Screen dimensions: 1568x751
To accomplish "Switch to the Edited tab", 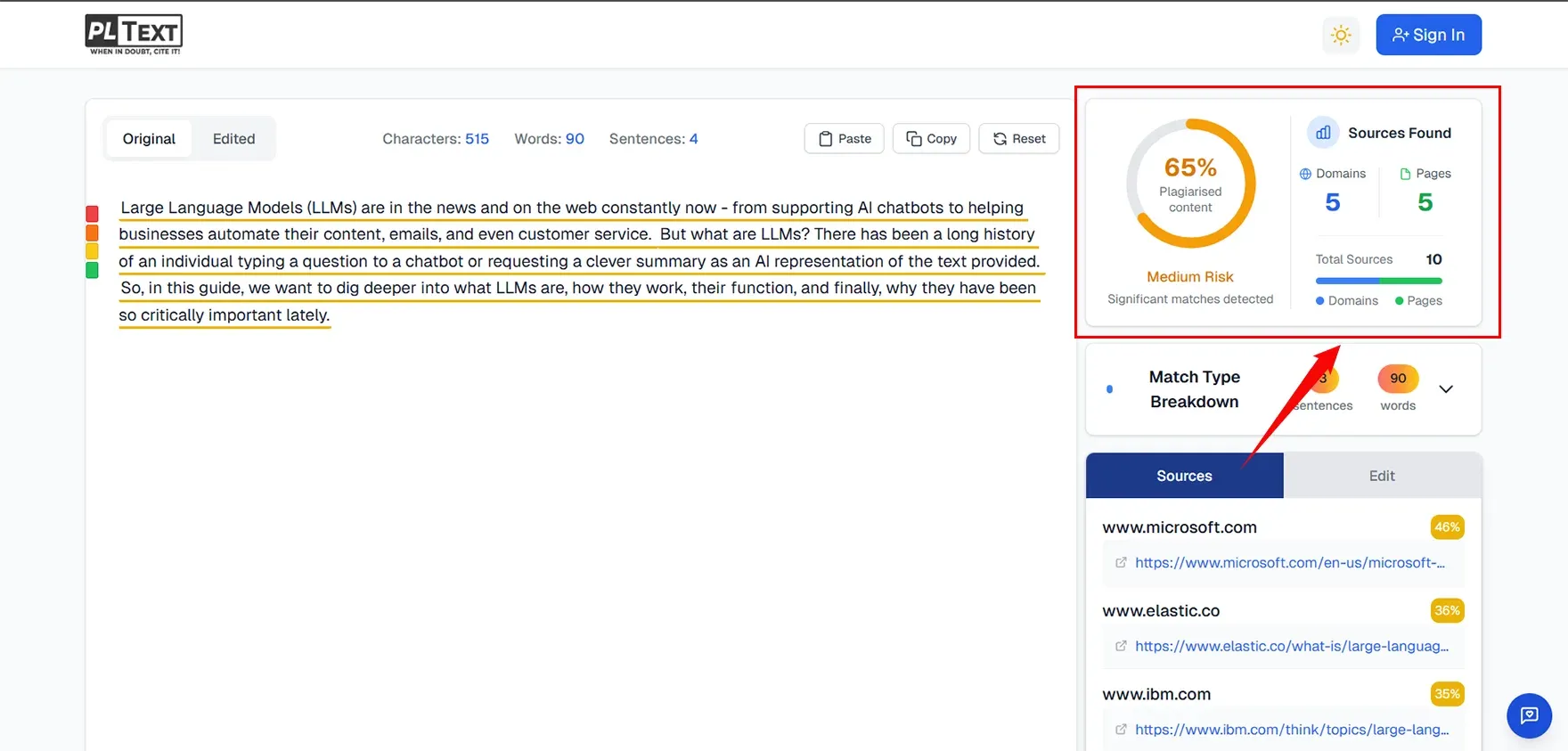I will (233, 139).
